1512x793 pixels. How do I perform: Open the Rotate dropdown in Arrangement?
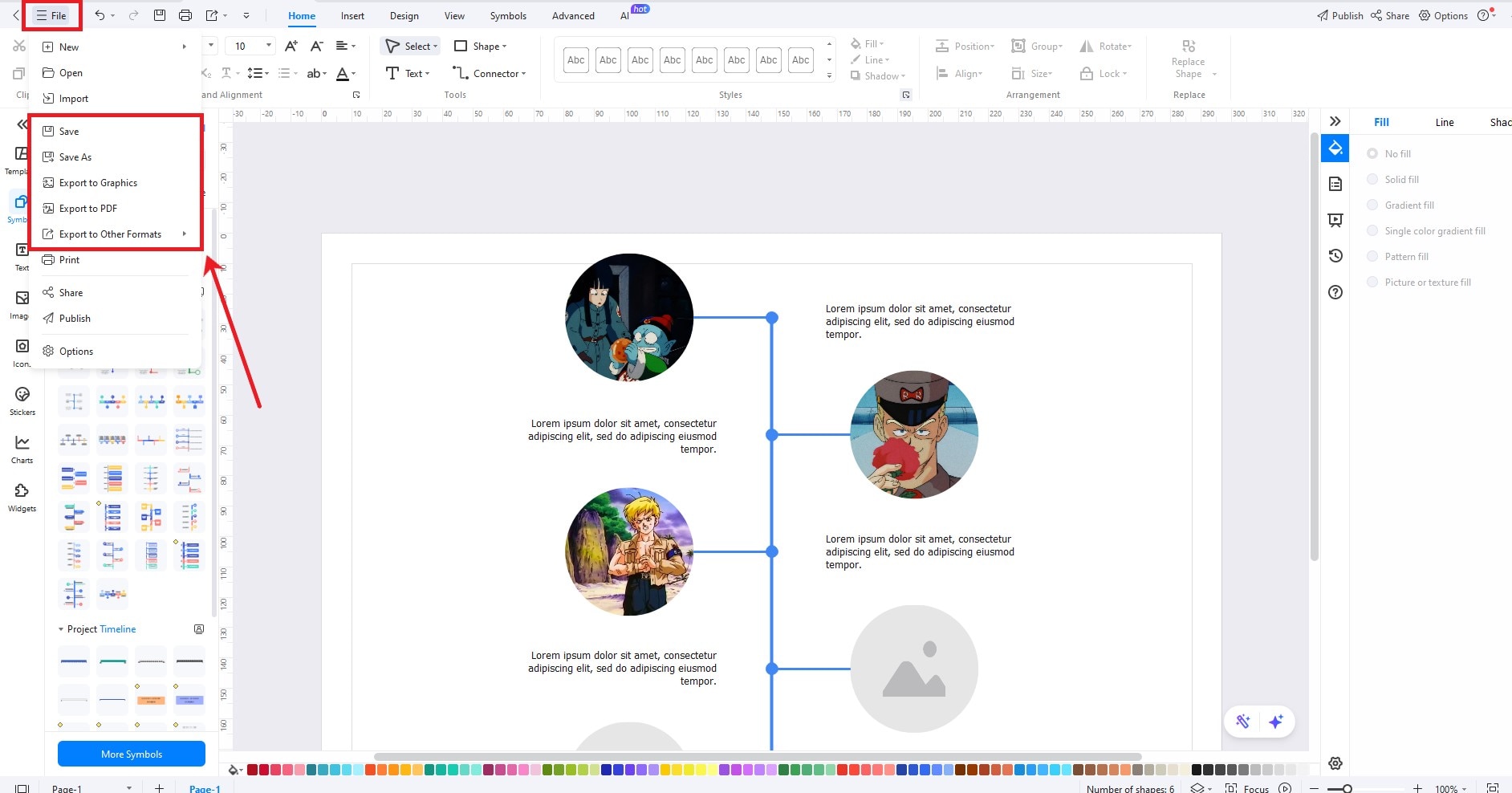click(1105, 47)
